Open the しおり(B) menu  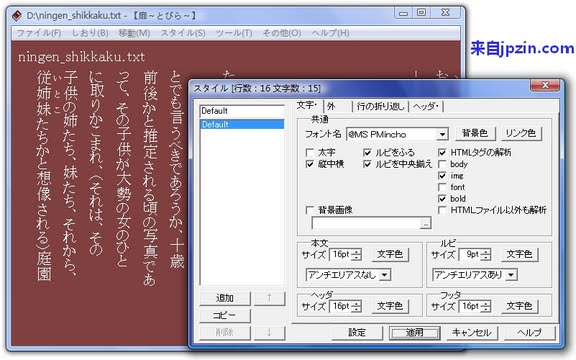(x=90, y=33)
